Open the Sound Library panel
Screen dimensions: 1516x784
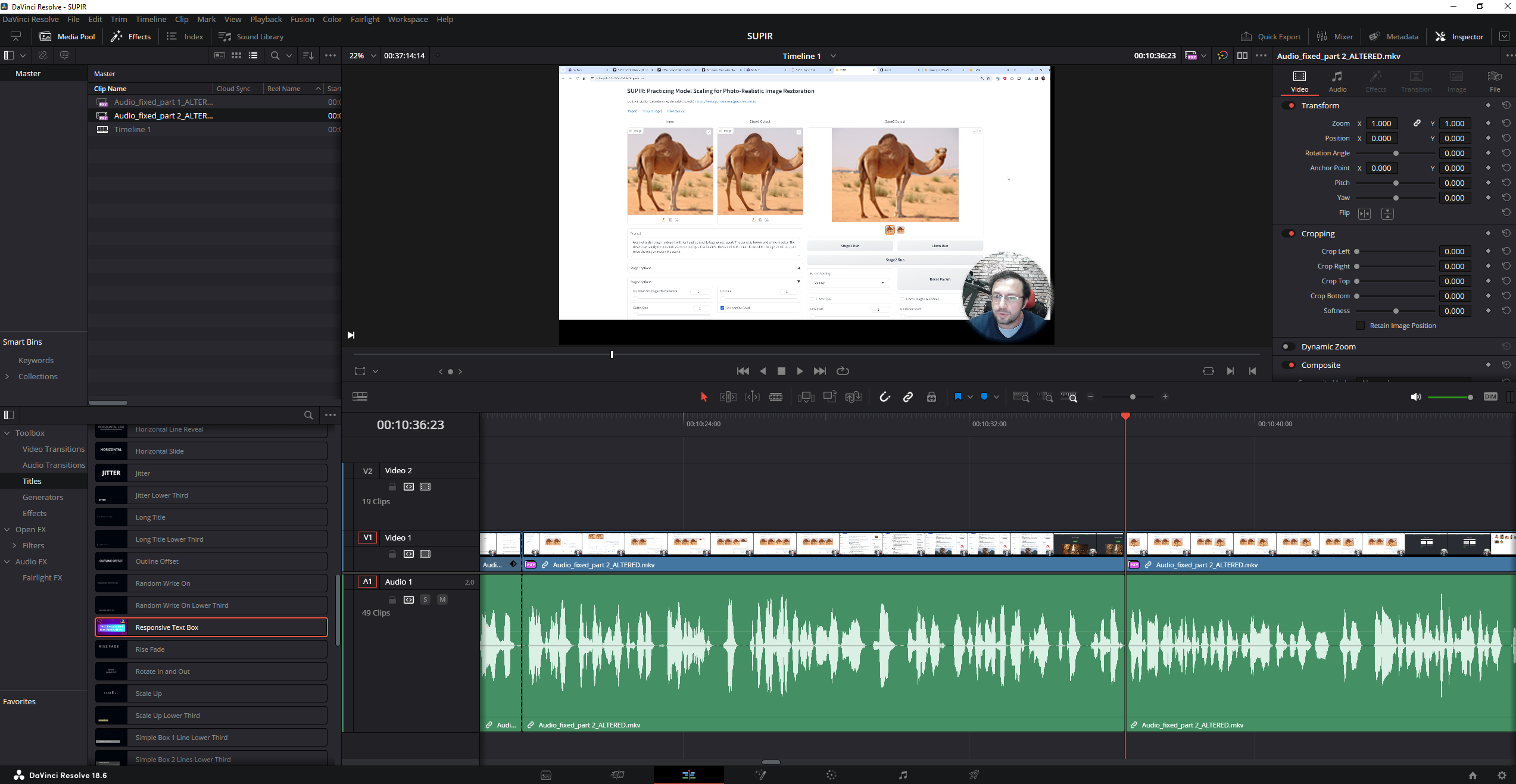[251, 36]
